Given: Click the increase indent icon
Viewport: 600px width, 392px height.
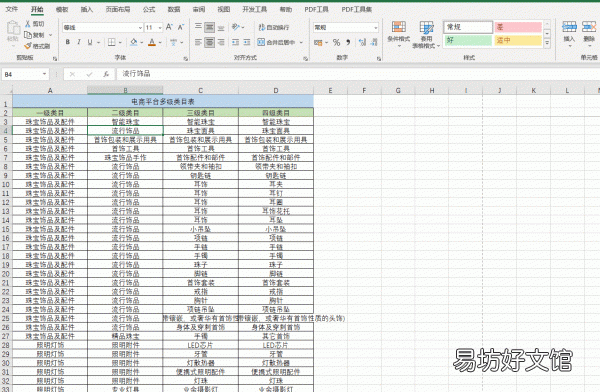Looking at the screenshot, I should coord(247,42).
